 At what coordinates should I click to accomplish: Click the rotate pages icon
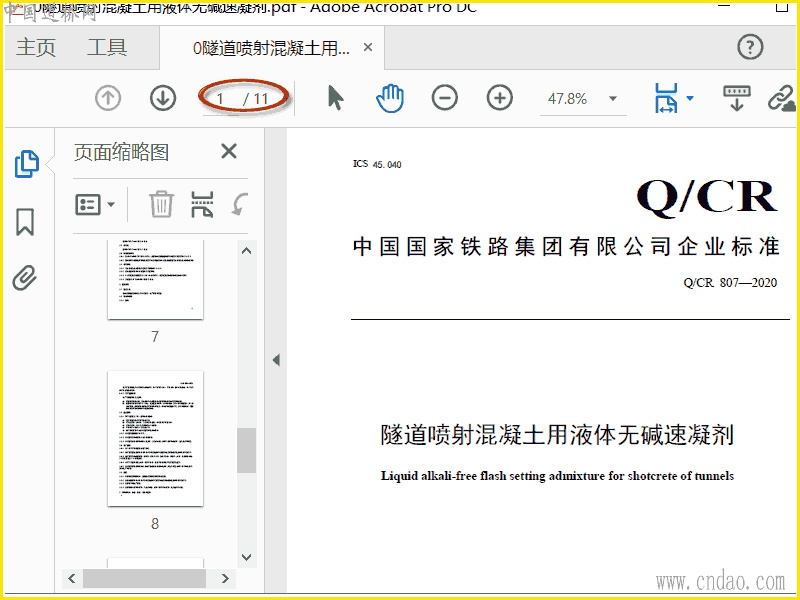(x=239, y=205)
